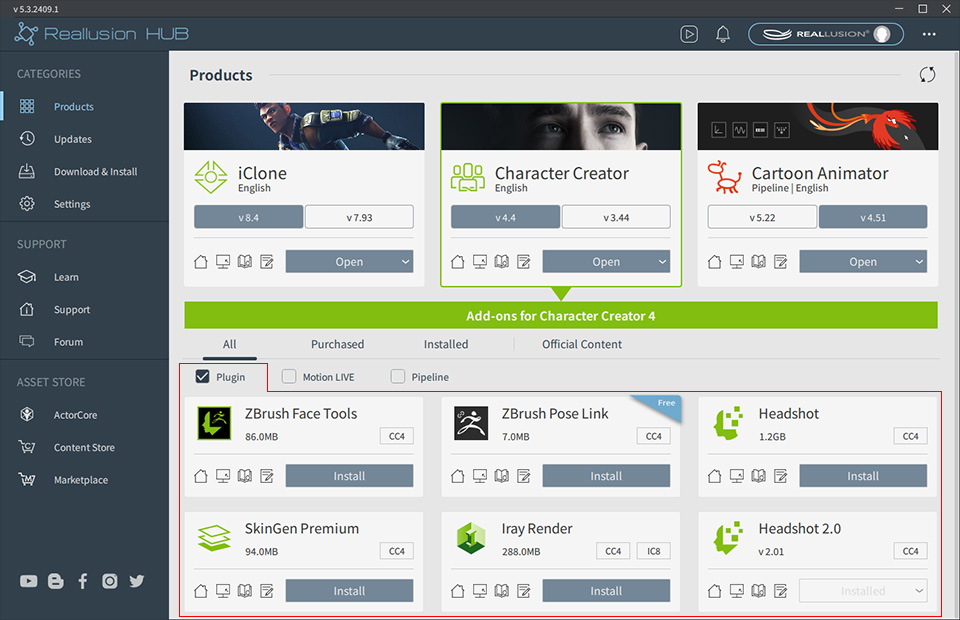960x620 pixels.
Task: Open the iClone home page icon
Action: pyautogui.click(x=201, y=262)
